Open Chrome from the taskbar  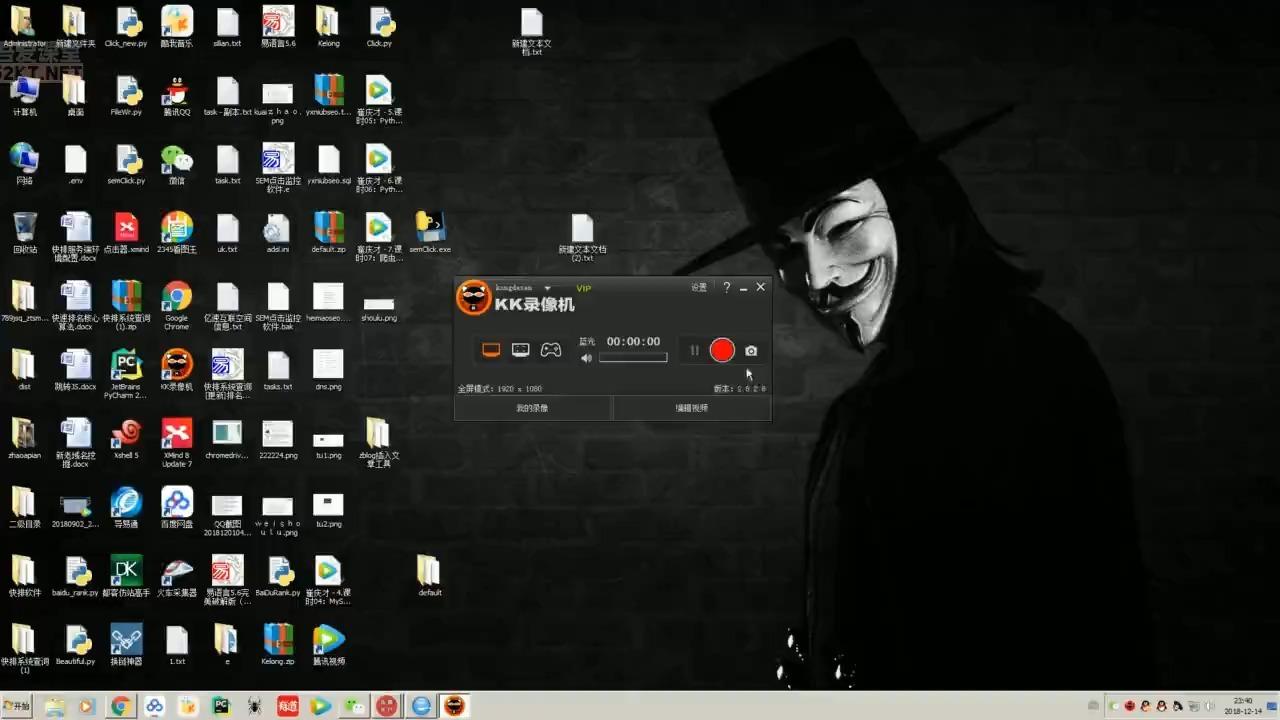tap(120, 706)
